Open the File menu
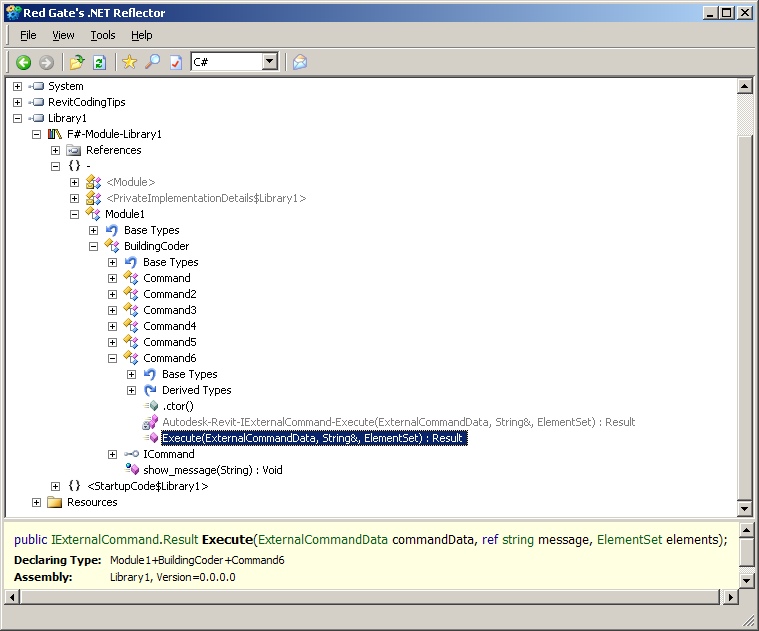The image size is (759, 631). pyautogui.click(x=28, y=35)
